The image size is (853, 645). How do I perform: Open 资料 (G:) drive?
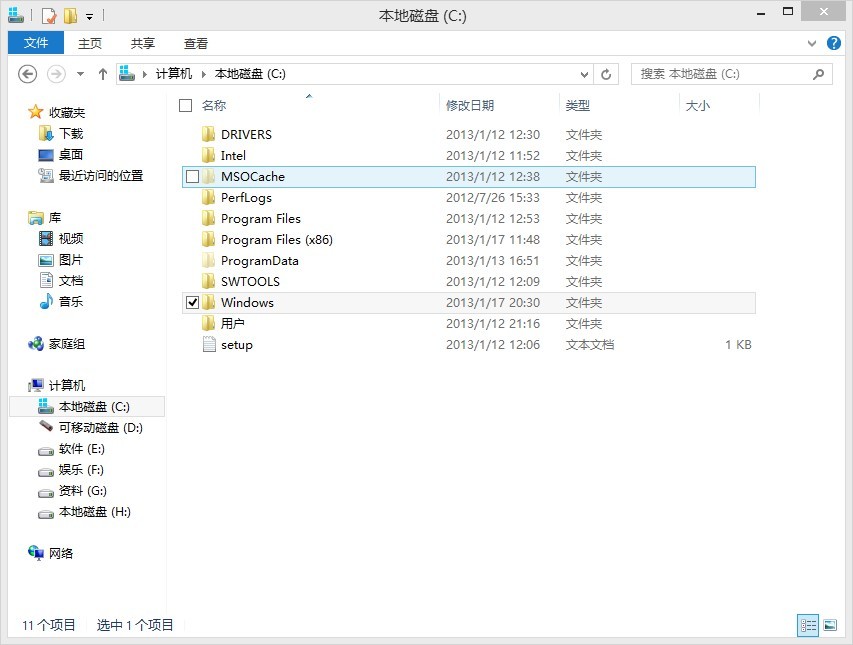click(83, 491)
